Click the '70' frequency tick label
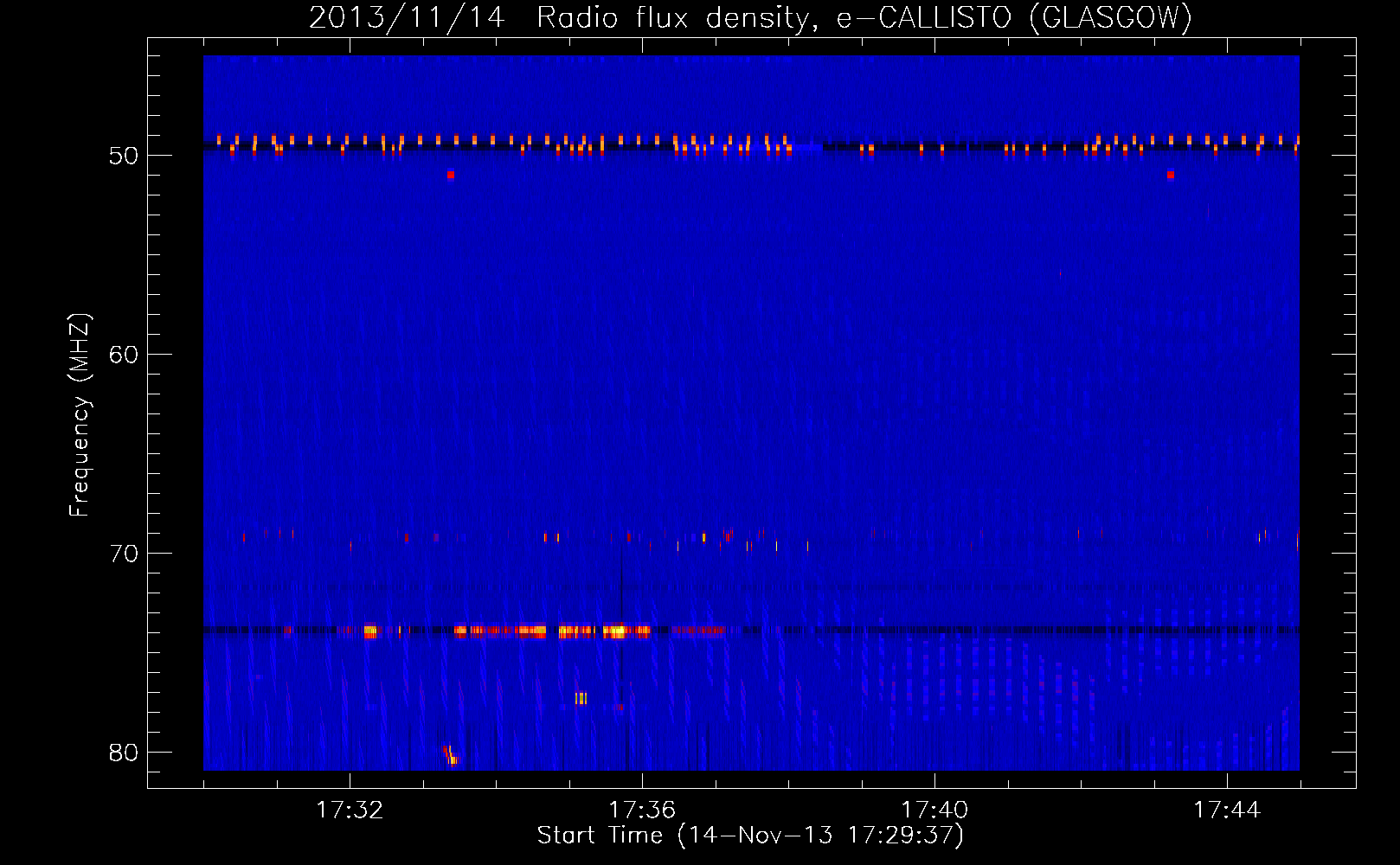1400x865 pixels. (x=124, y=554)
